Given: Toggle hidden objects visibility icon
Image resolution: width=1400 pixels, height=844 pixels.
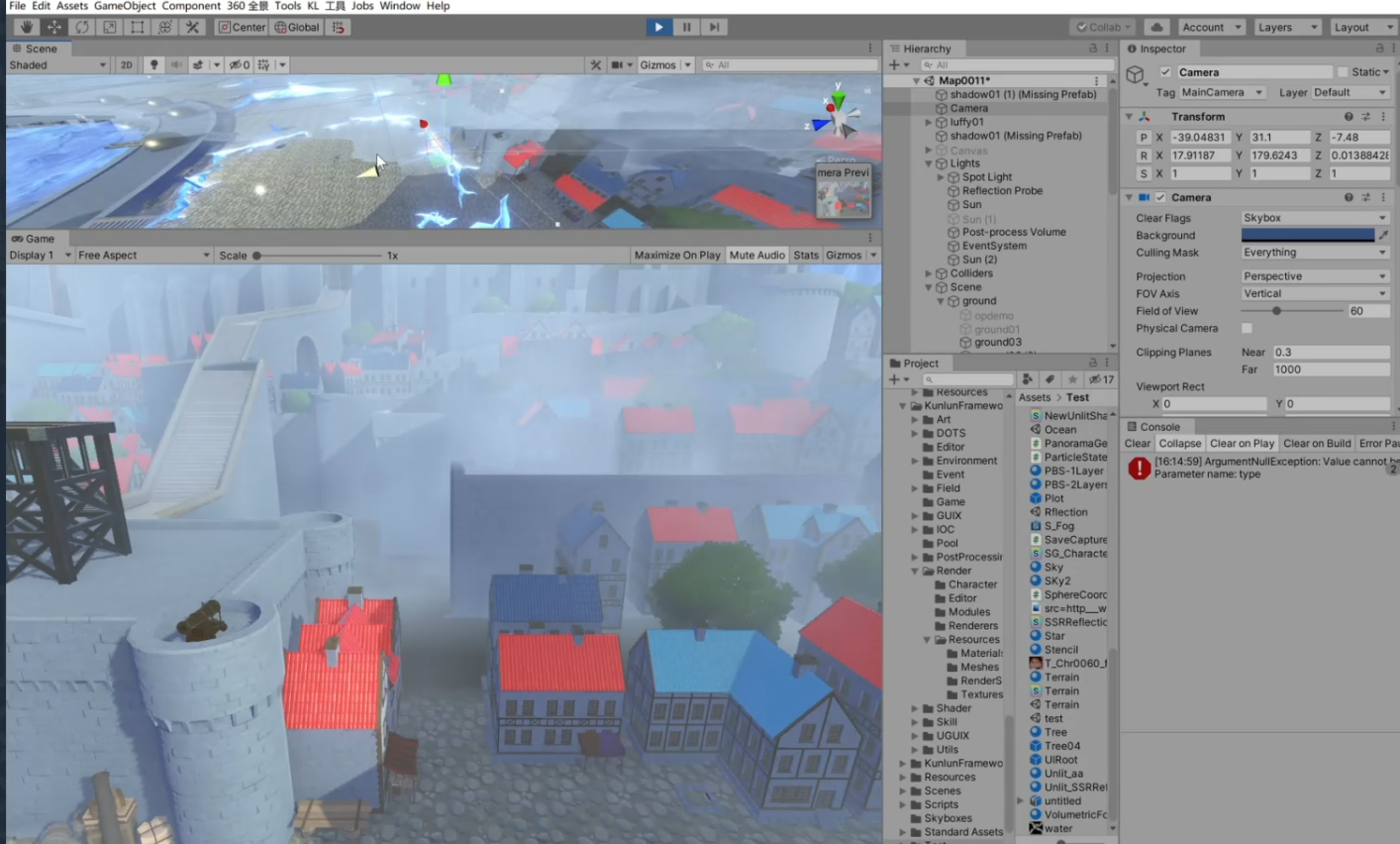Looking at the screenshot, I should (240, 64).
